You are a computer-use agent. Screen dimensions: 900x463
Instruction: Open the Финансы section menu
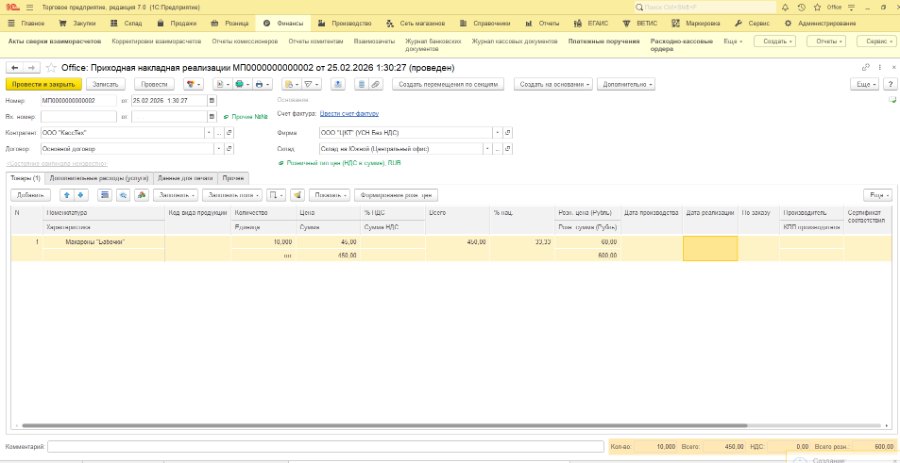(x=283, y=24)
